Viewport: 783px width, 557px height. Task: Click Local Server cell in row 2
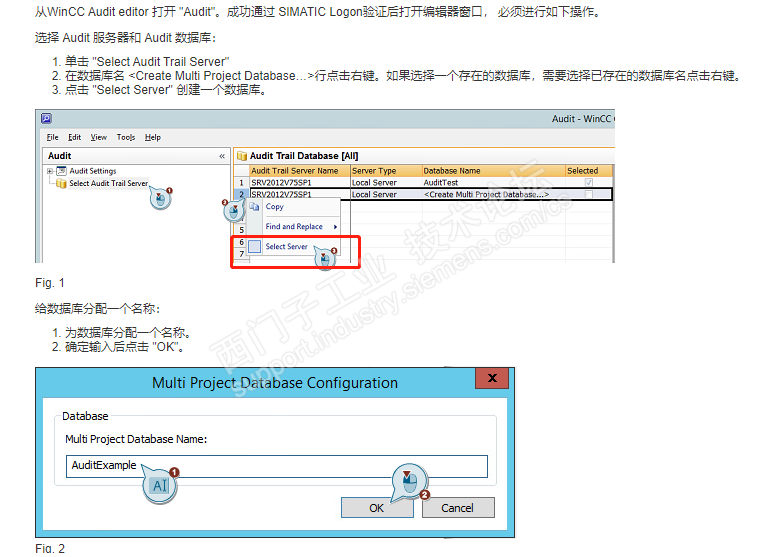tap(386, 194)
